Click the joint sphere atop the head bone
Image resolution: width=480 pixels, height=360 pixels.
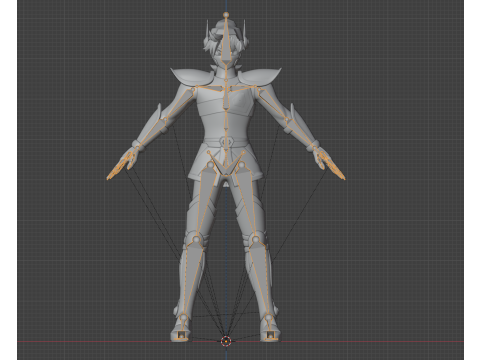[226, 15]
